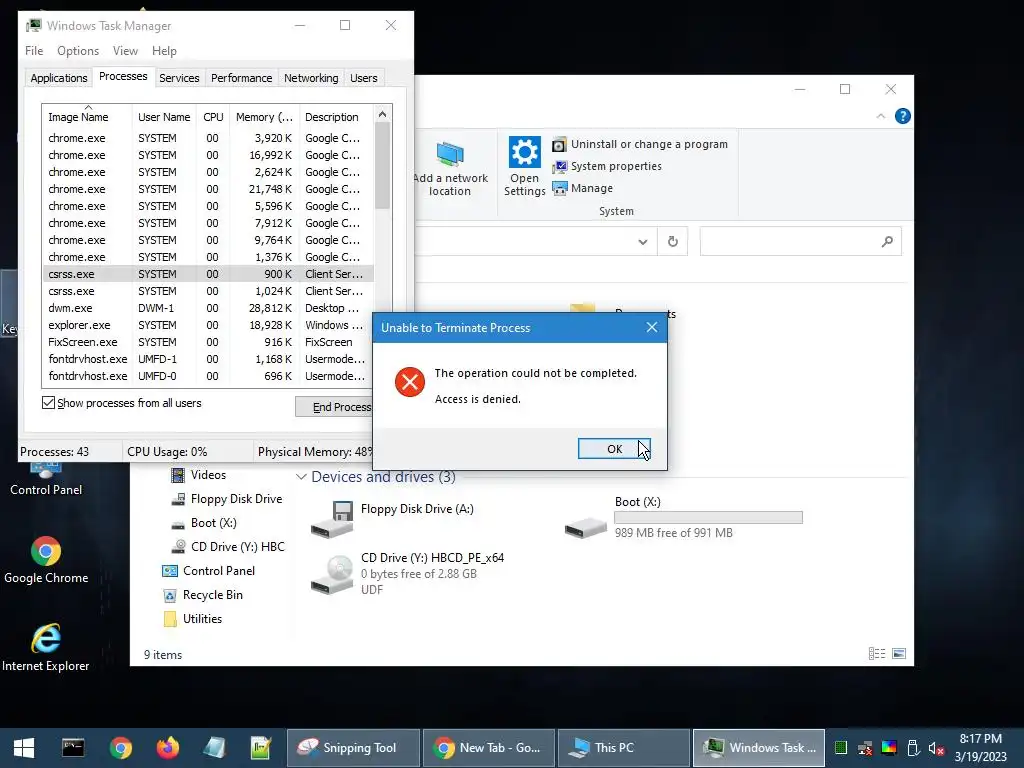Select Videos in the navigation pane
1024x768 pixels.
pos(199,475)
